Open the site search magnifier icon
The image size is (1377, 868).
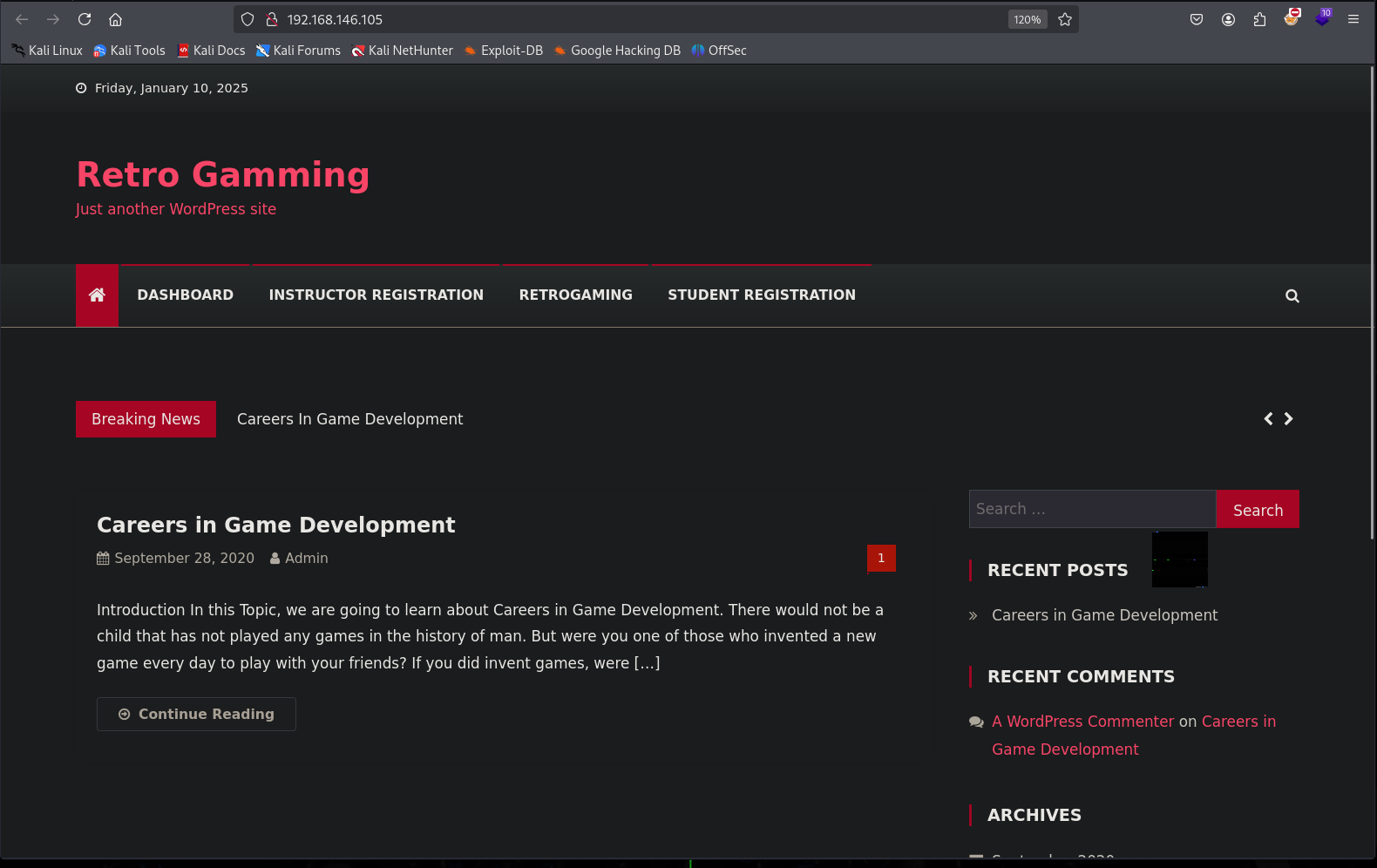1292,296
